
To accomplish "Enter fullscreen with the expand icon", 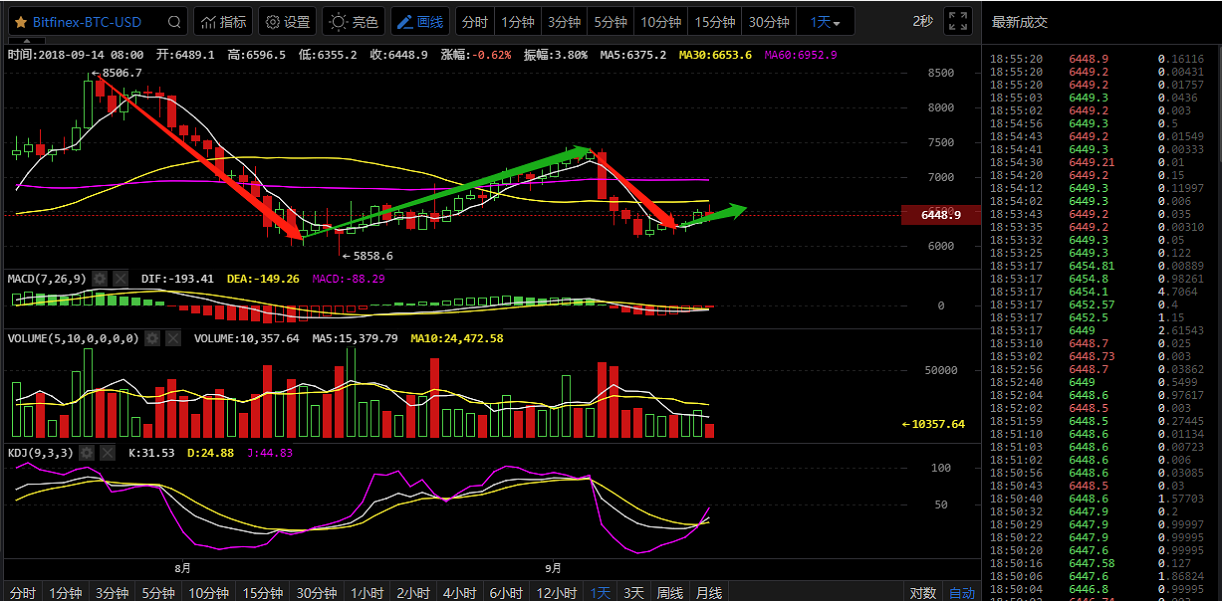I will [957, 22].
